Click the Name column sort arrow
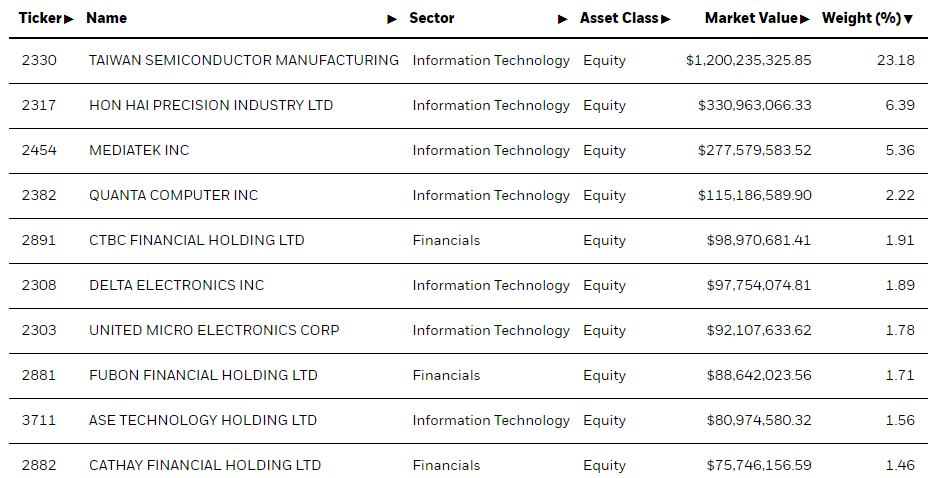Viewport: 928px width, 478px height. 392,19
